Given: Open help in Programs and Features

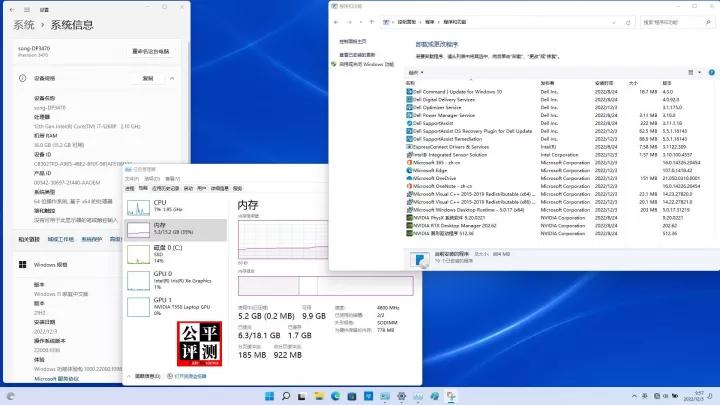Looking at the screenshot, I should click(711, 73).
